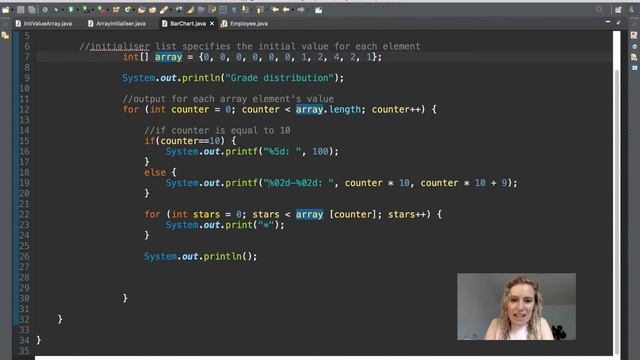This screenshot has width=640, height=360.
Task: Click "//if counter is equal to 10" comment
Action: click(x=217, y=130)
